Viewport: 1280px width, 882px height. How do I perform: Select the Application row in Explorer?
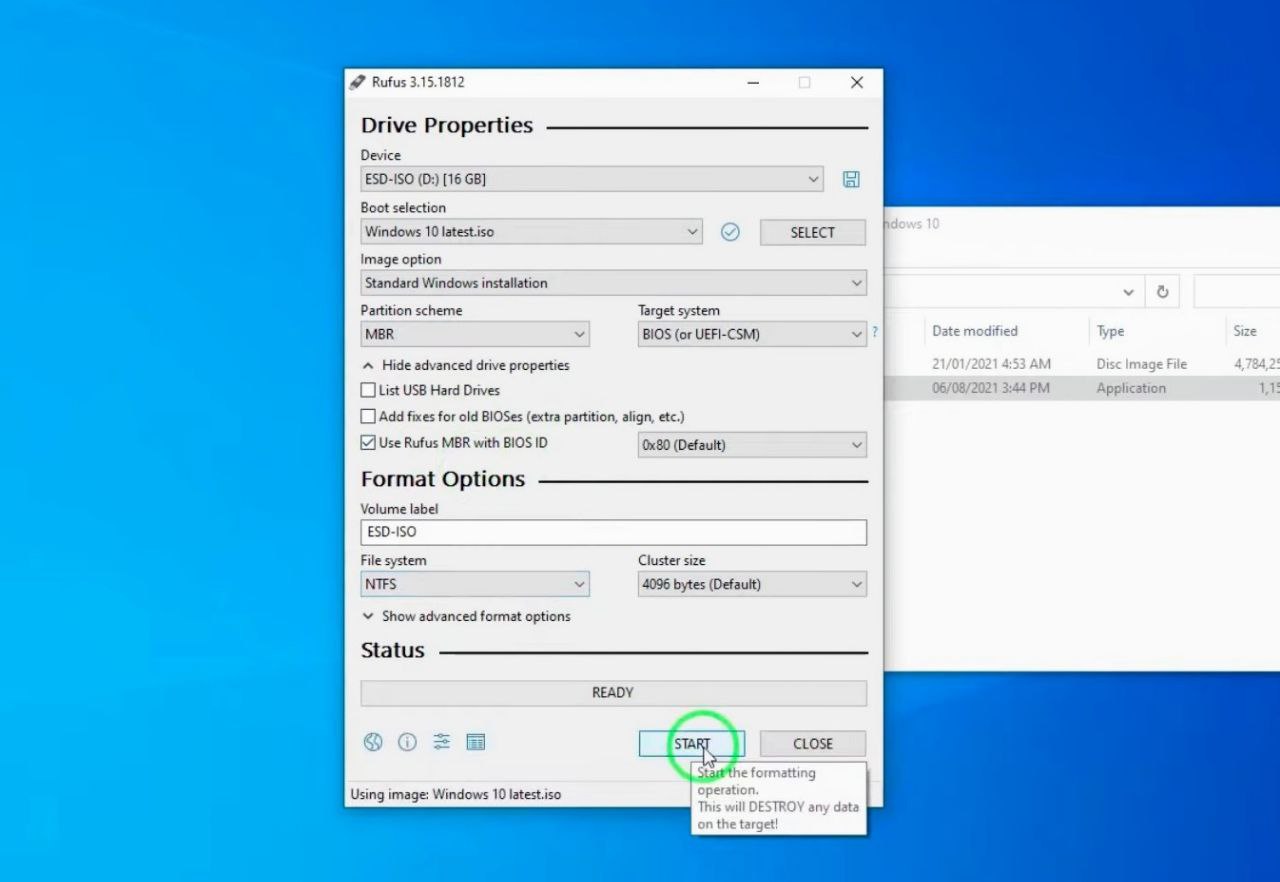tap(1082, 388)
